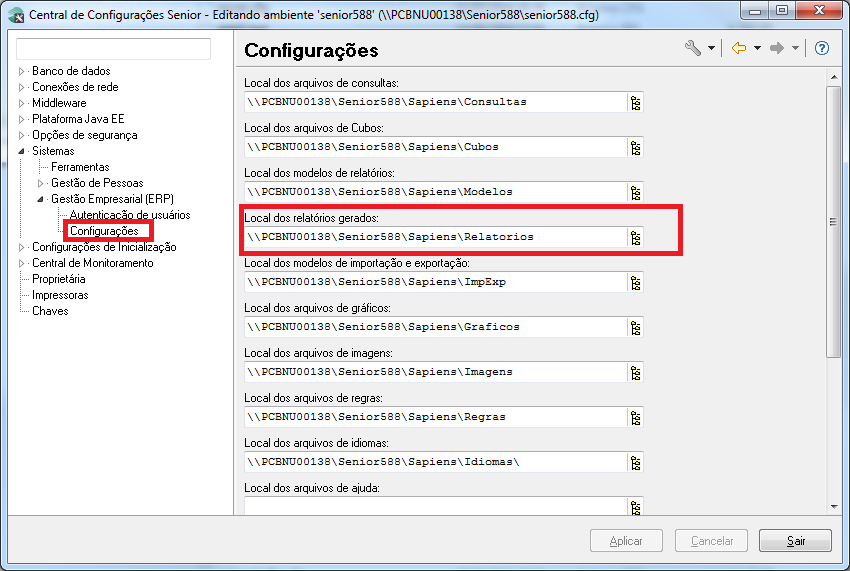
Task: Browse folder for Cubos path
Action: [x=635, y=147]
